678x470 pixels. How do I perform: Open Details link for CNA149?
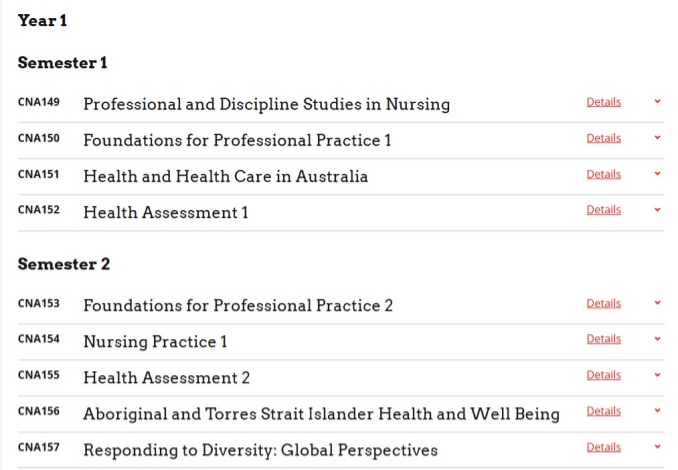click(x=603, y=102)
